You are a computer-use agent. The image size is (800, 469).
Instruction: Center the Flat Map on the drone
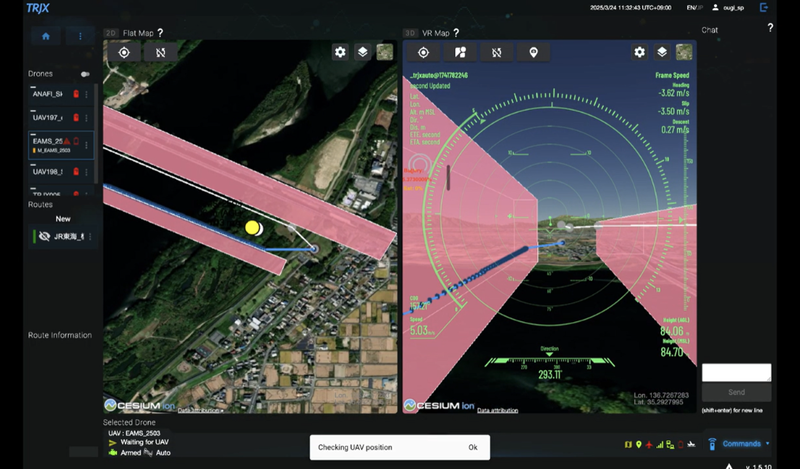coord(124,52)
